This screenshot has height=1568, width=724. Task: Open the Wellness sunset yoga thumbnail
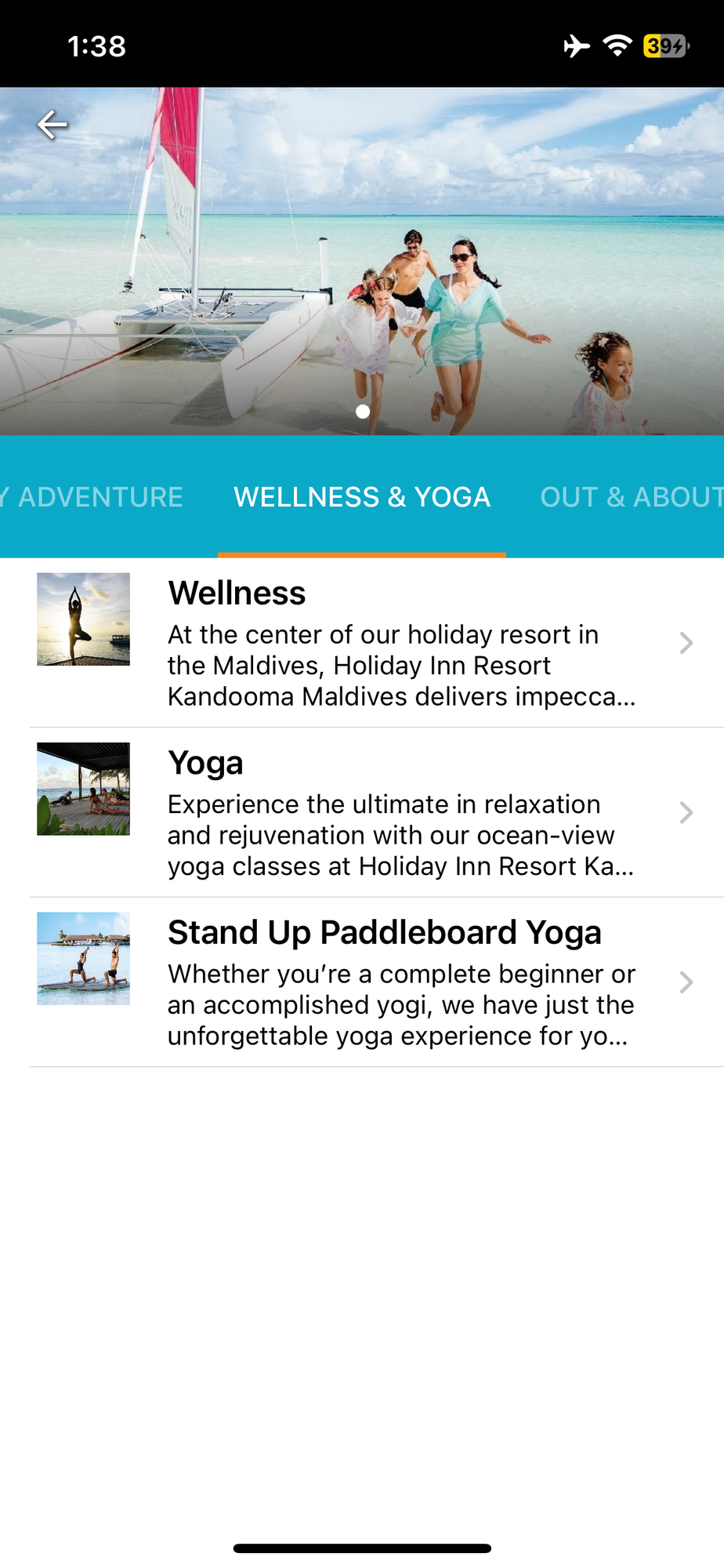(83, 619)
